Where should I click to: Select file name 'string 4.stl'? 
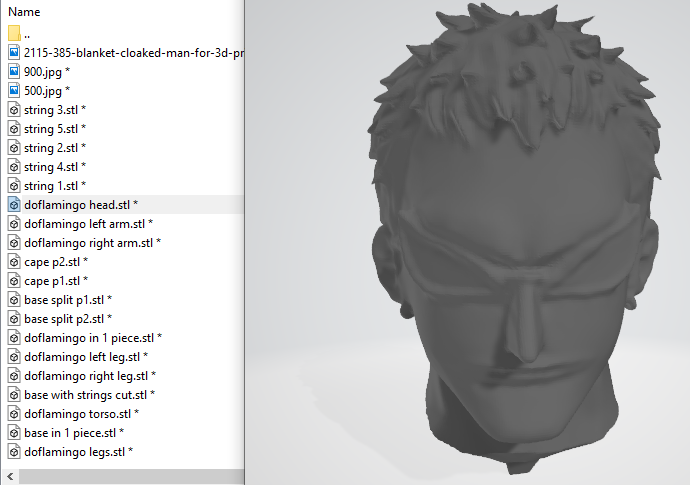click(51, 167)
